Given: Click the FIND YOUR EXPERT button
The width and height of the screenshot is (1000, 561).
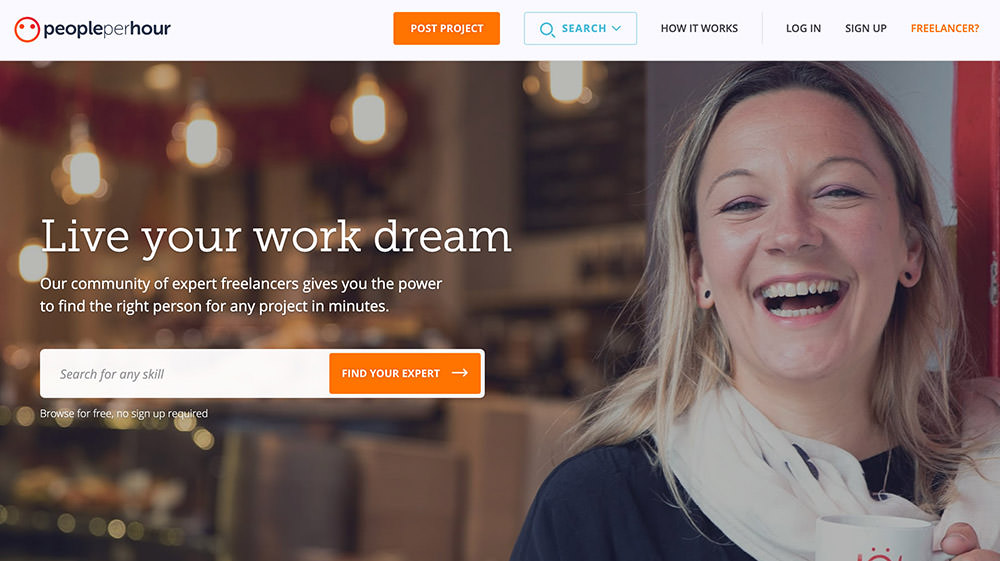Looking at the screenshot, I should click(x=405, y=373).
